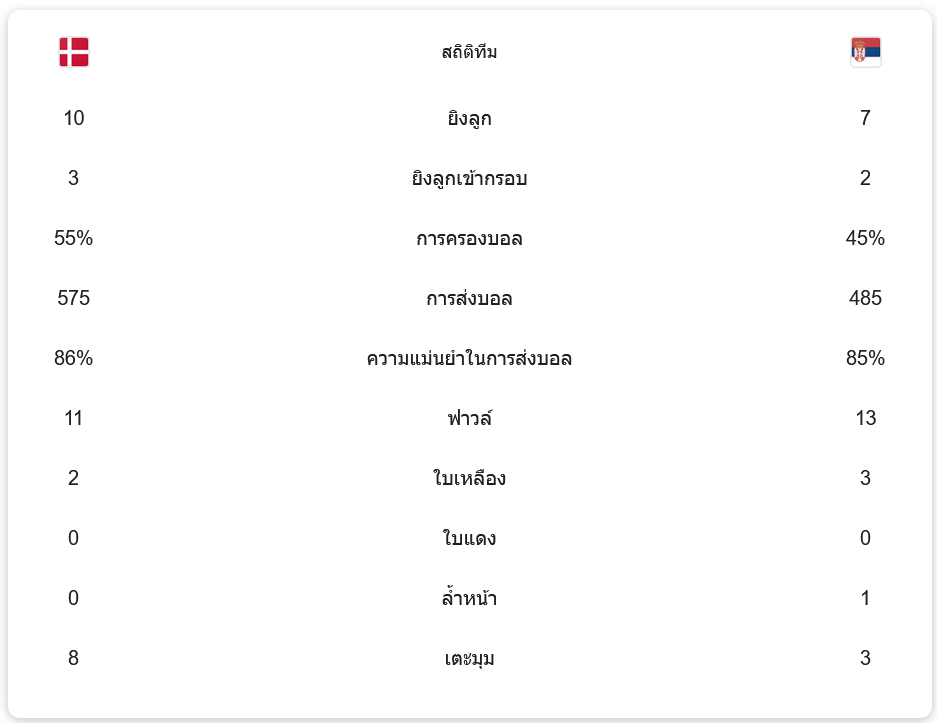Select the ยิงลูกเข้ากรอบ stat row label
Viewport: 937px width, 723px height.
click(469, 179)
